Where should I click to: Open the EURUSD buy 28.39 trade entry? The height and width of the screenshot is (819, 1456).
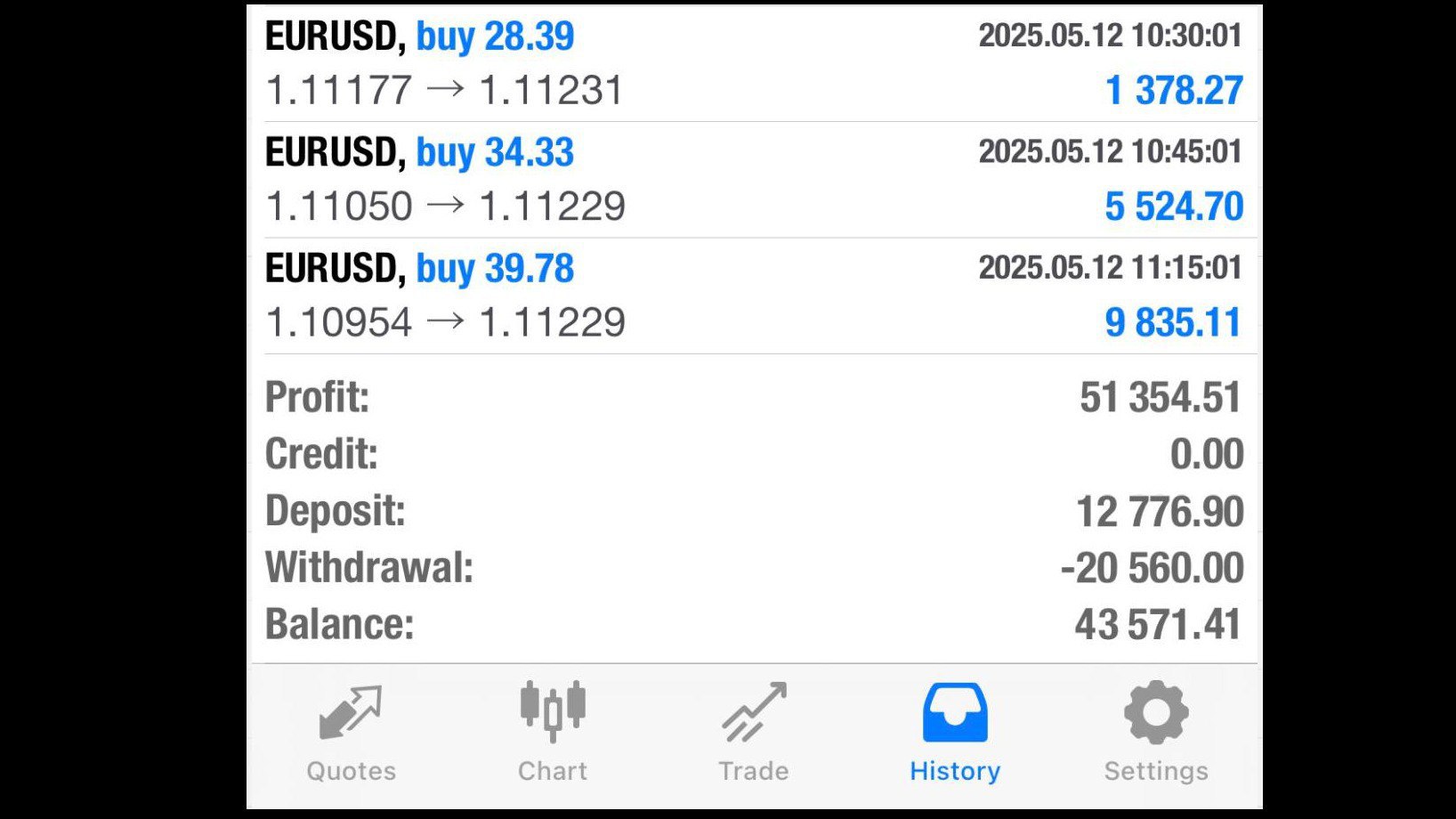(754, 63)
